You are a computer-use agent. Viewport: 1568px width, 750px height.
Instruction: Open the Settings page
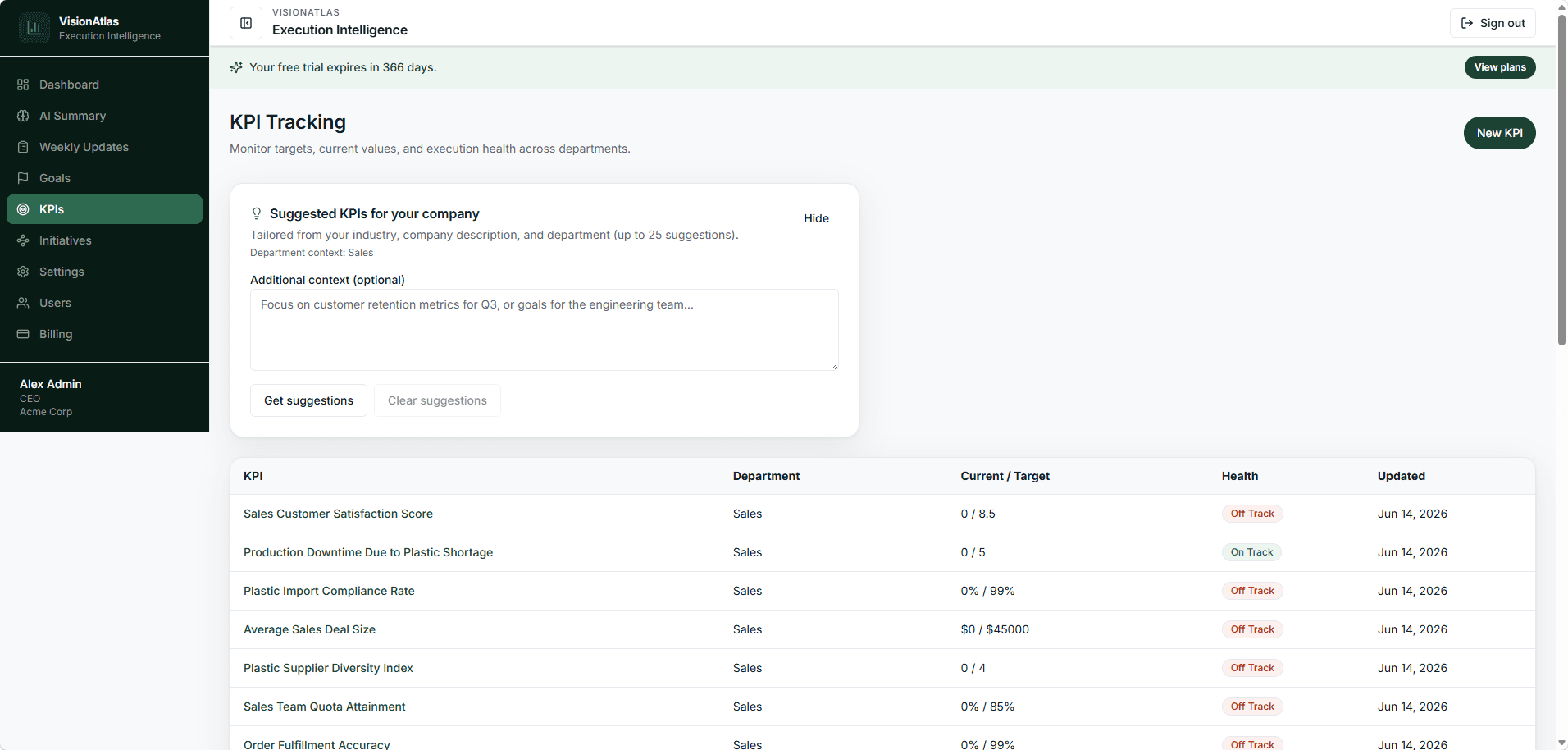(104, 272)
